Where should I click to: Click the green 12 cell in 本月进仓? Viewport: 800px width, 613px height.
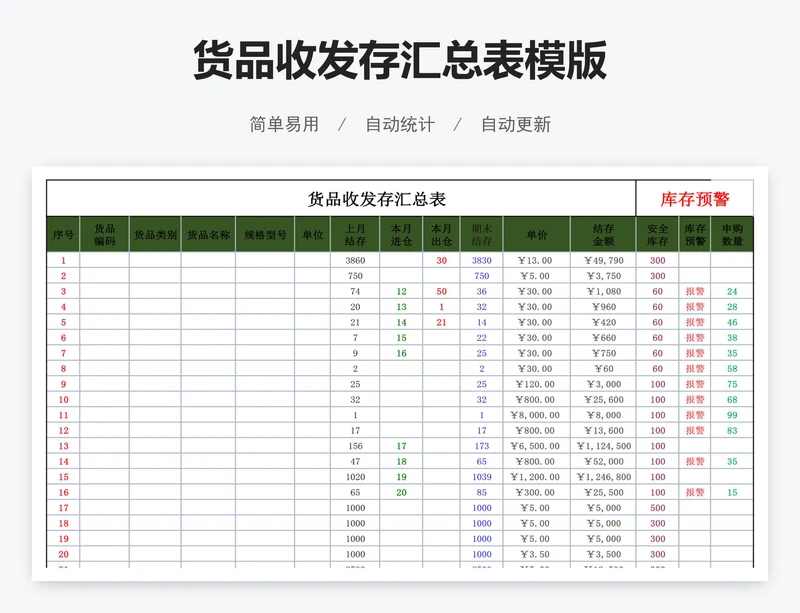tap(401, 291)
